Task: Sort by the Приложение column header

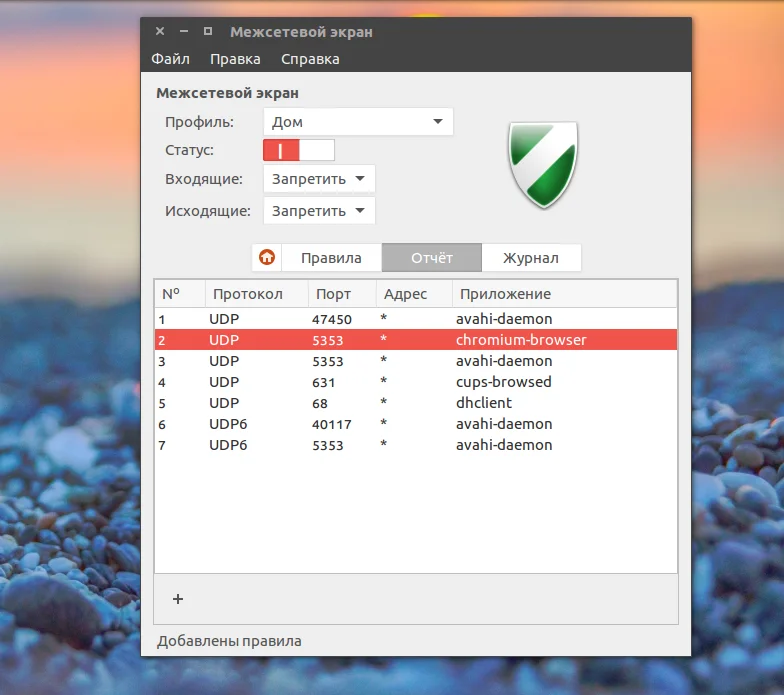Action: [564, 294]
